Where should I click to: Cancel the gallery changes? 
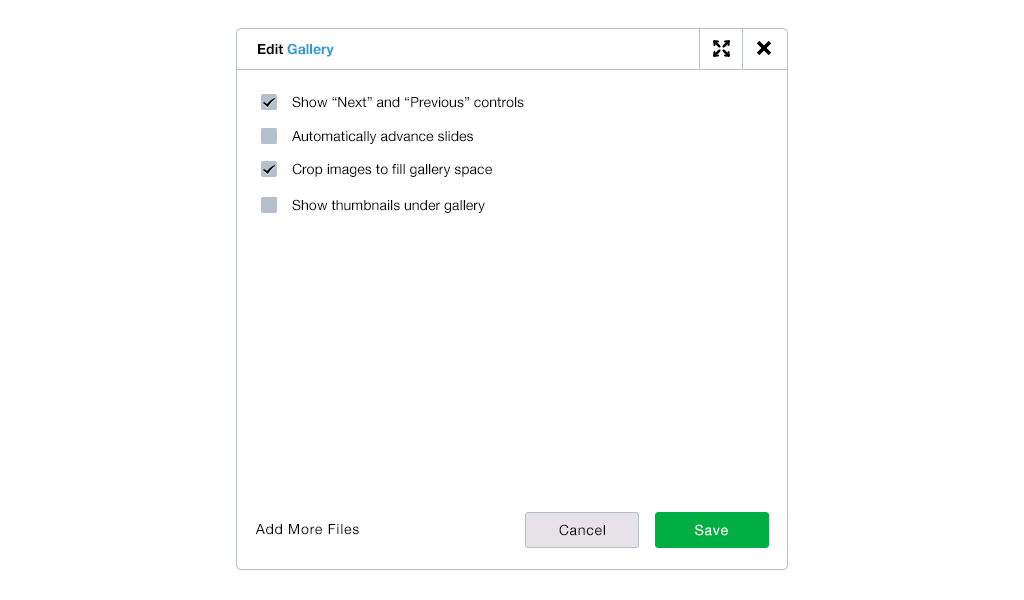coord(582,530)
